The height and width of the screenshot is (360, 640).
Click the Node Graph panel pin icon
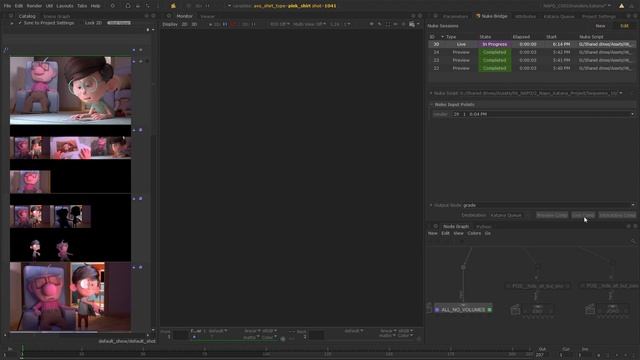coord(436,227)
